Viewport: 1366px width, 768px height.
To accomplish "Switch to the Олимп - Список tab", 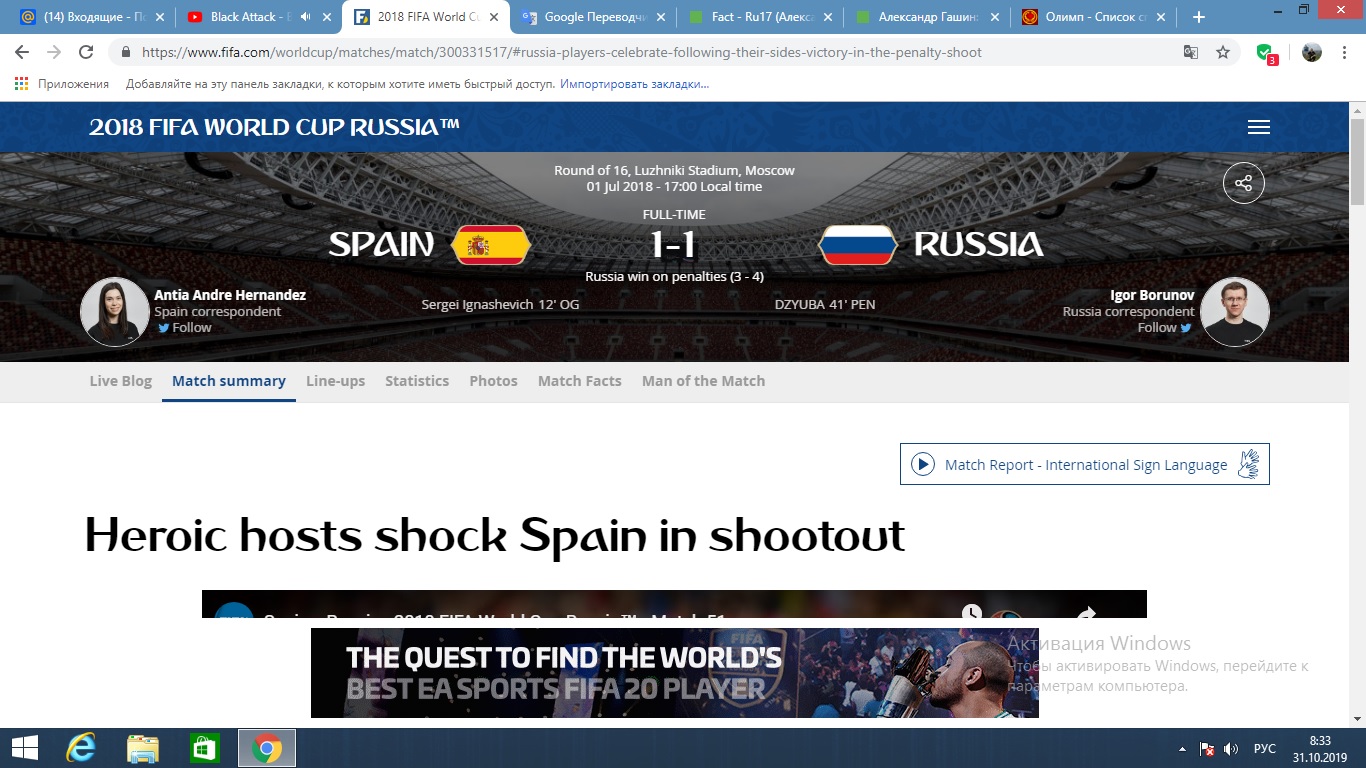I will 1093,17.
